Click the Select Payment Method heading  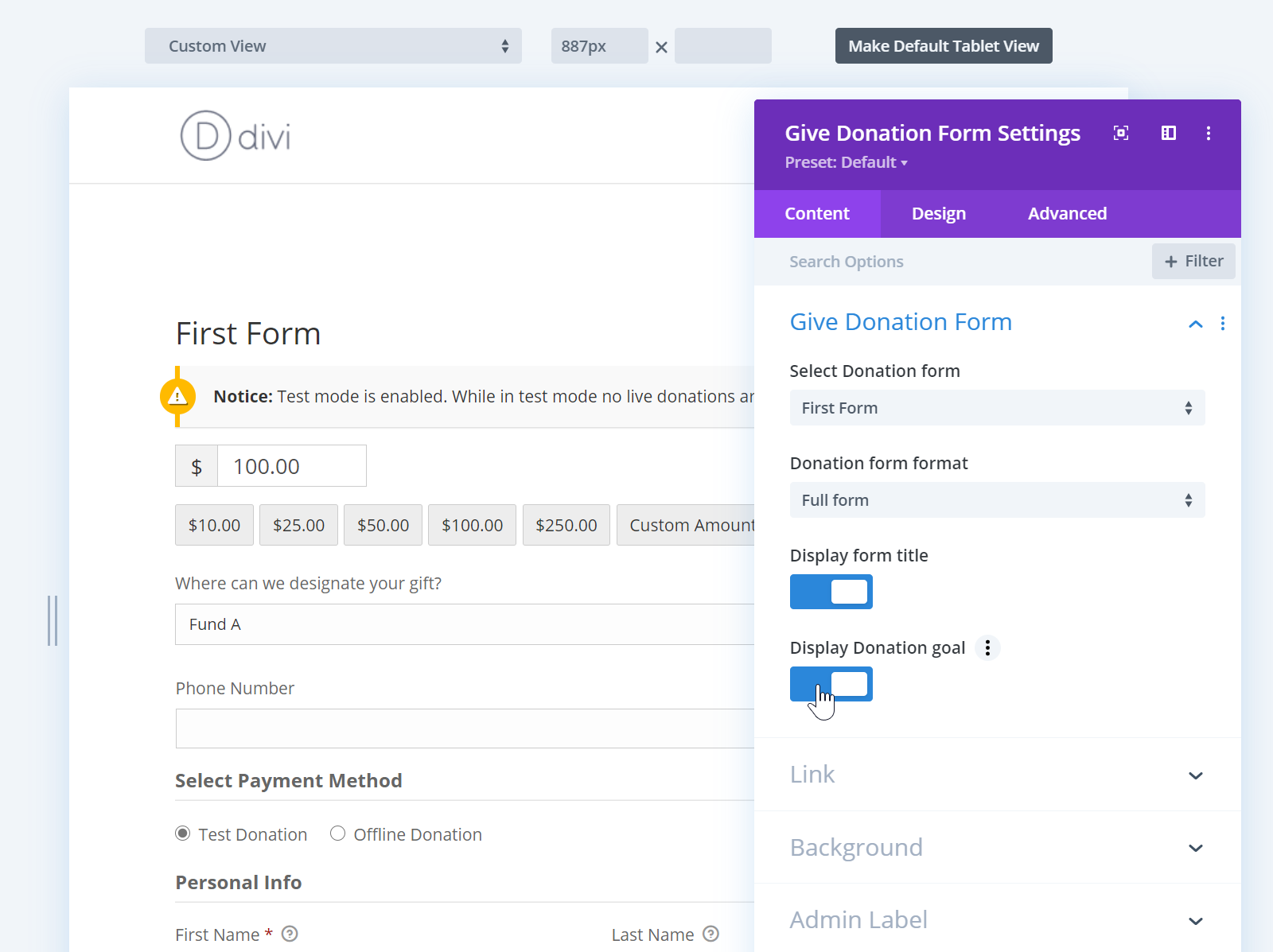click(x=289, y=780)
